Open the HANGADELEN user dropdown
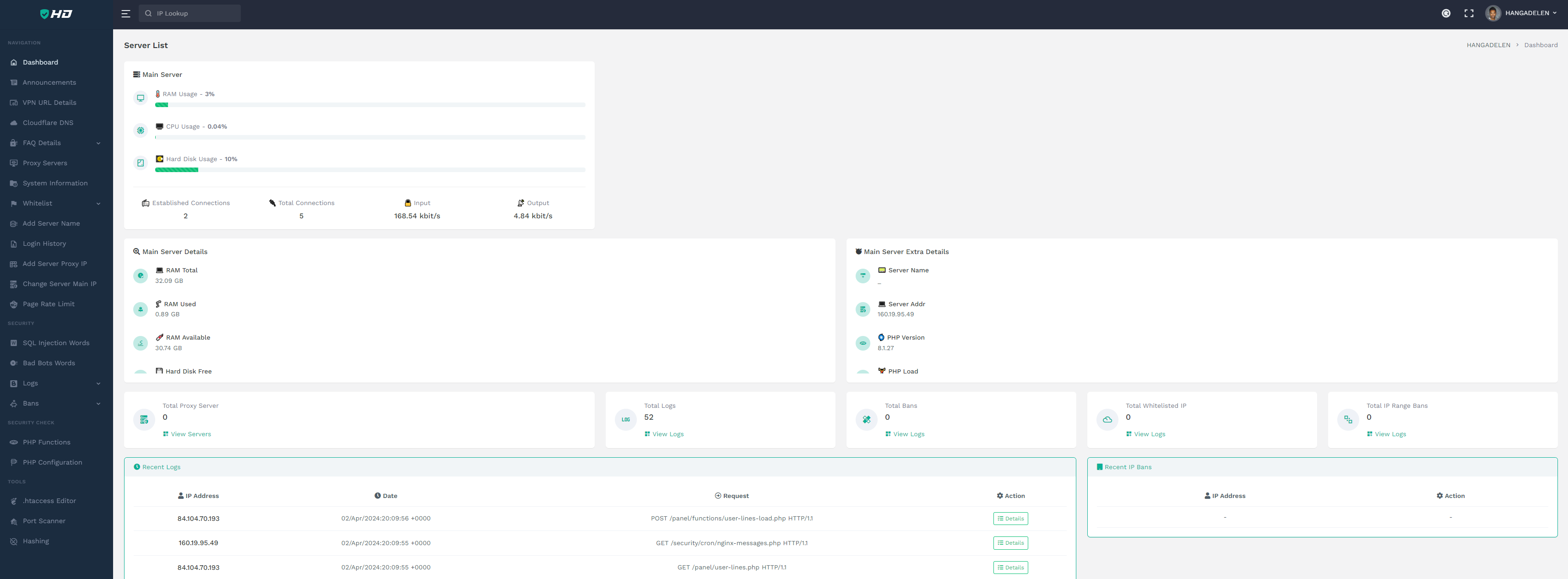The width and height of the screenshot is (1568, 579). coord(1529,13)
